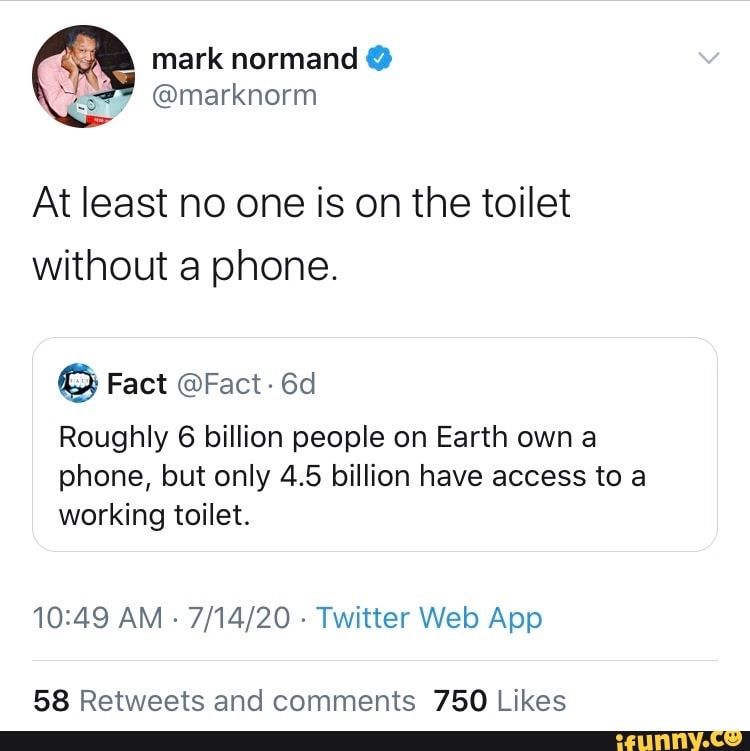This screenshot has height=751, width=750.
Task: Click the 10:49 AM timestamp
Action: tap(98, 617)
